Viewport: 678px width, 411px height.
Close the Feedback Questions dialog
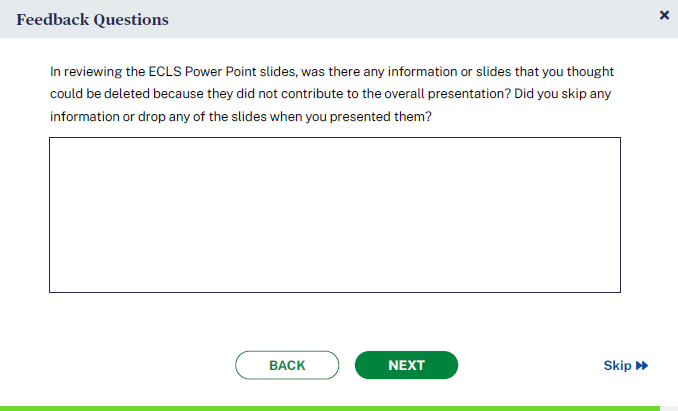tap(664, 15)
